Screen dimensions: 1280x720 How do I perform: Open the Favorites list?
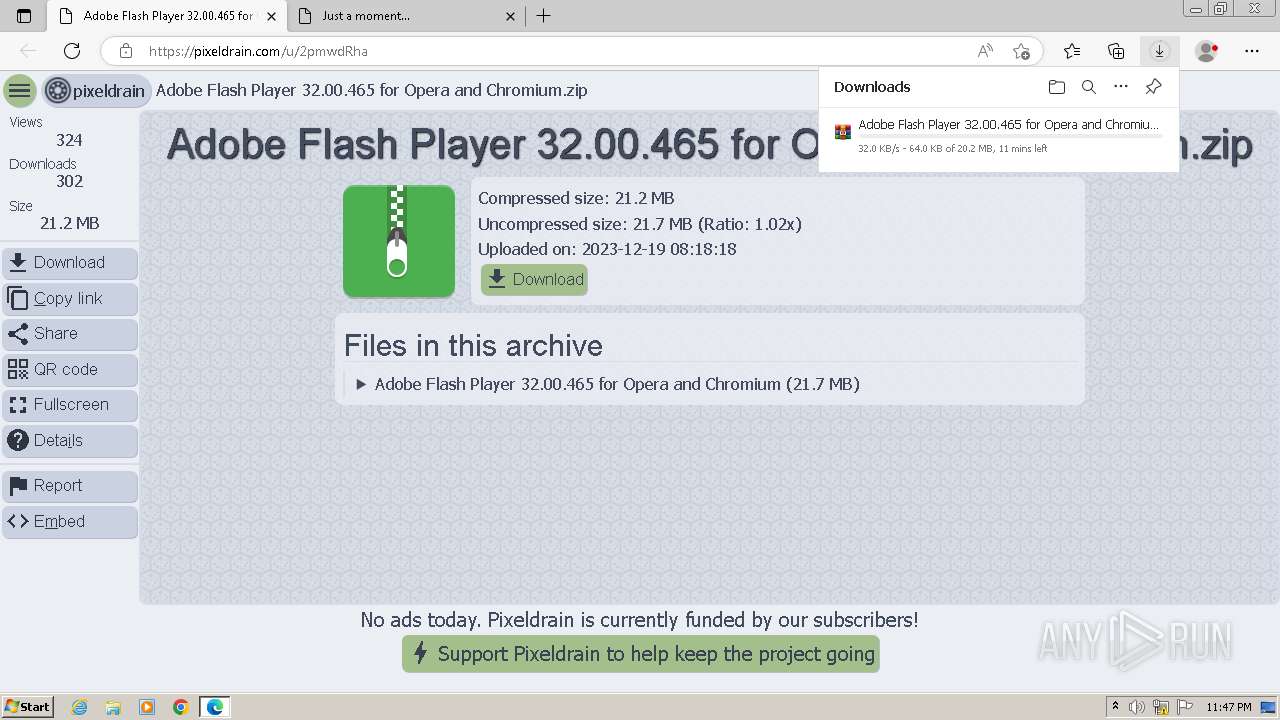[x=1072, y=51]
